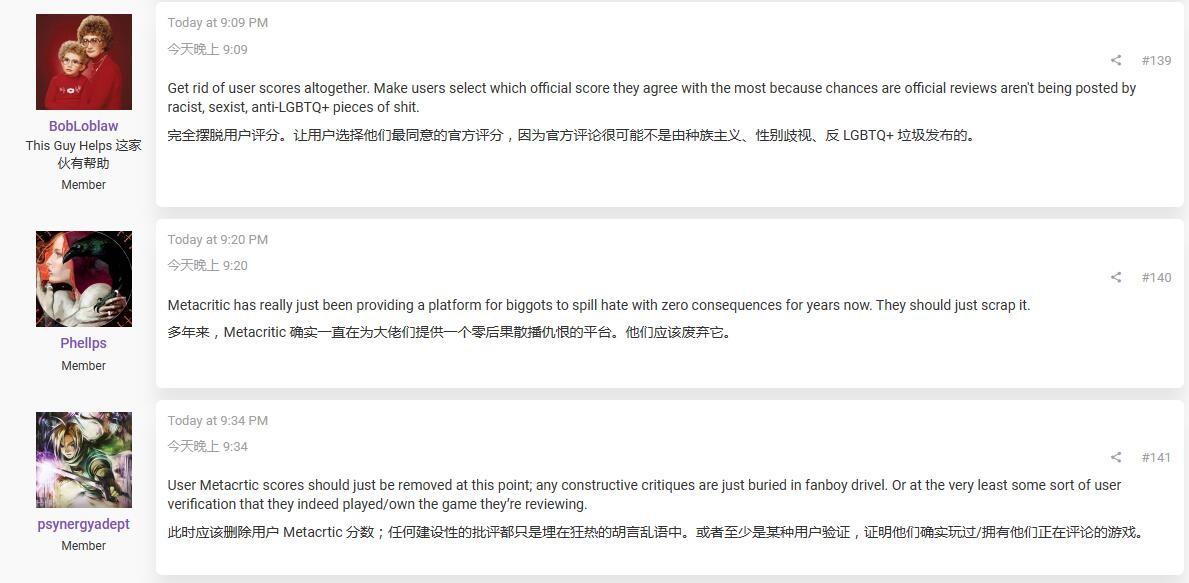Click BobLoblaw's 'This Guy Helps' title
Screen dimensions: 1189x583
(x=83, y=154)
